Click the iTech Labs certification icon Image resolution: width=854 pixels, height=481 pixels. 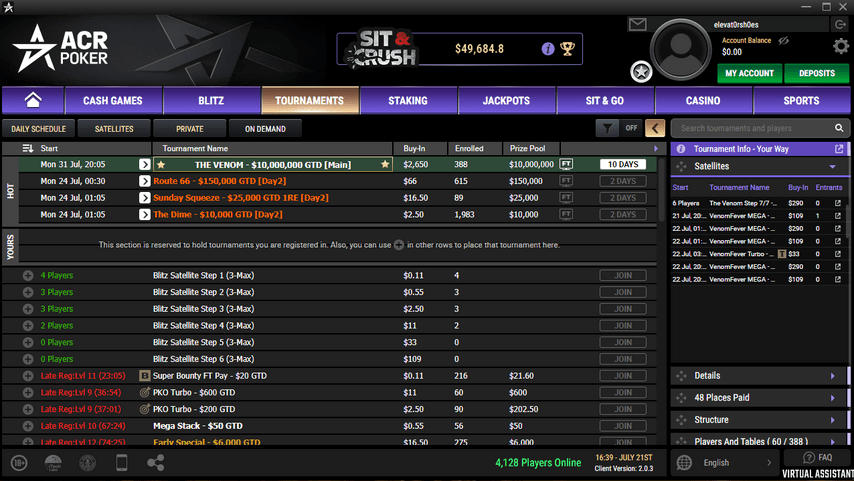click(x=53, y=463)
